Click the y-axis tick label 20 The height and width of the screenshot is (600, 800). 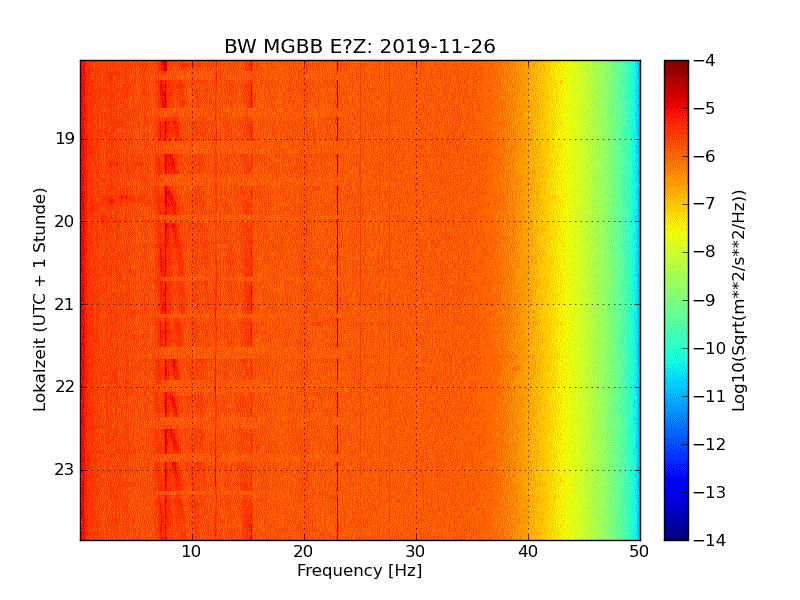pos(65,221)
